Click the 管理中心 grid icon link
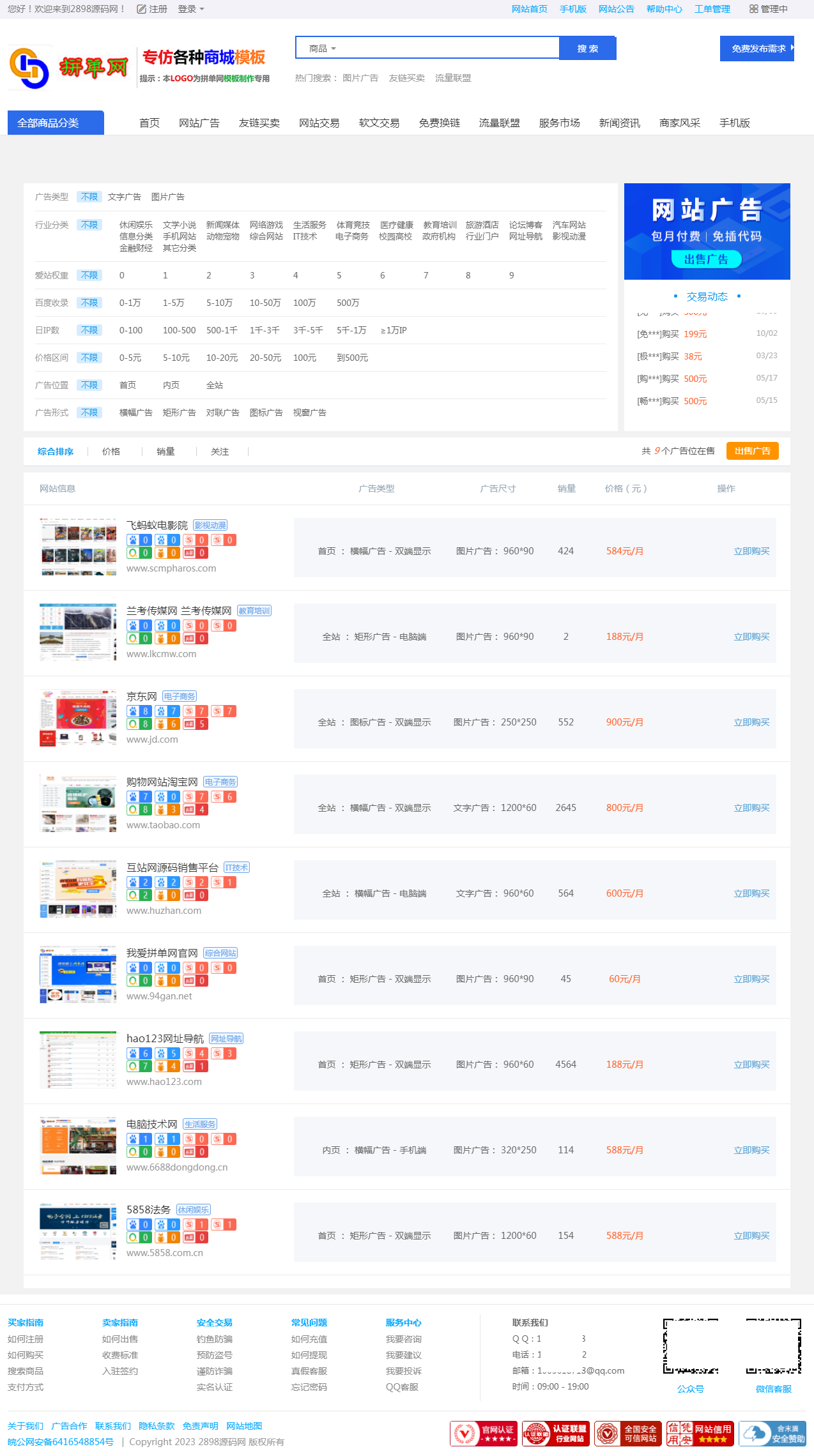 coord(768,9)
